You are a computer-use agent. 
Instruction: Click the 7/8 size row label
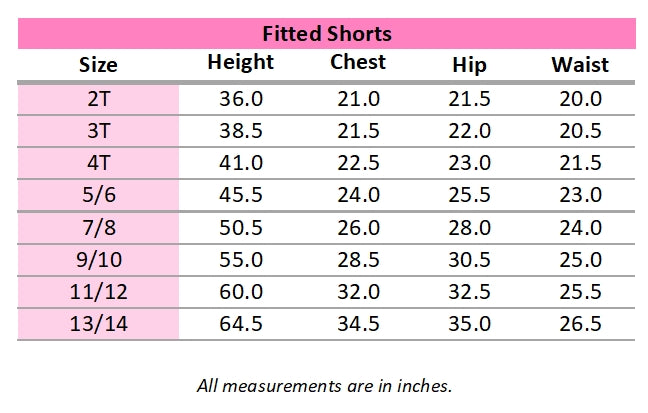pyautogui.click(x=98, y=228)
